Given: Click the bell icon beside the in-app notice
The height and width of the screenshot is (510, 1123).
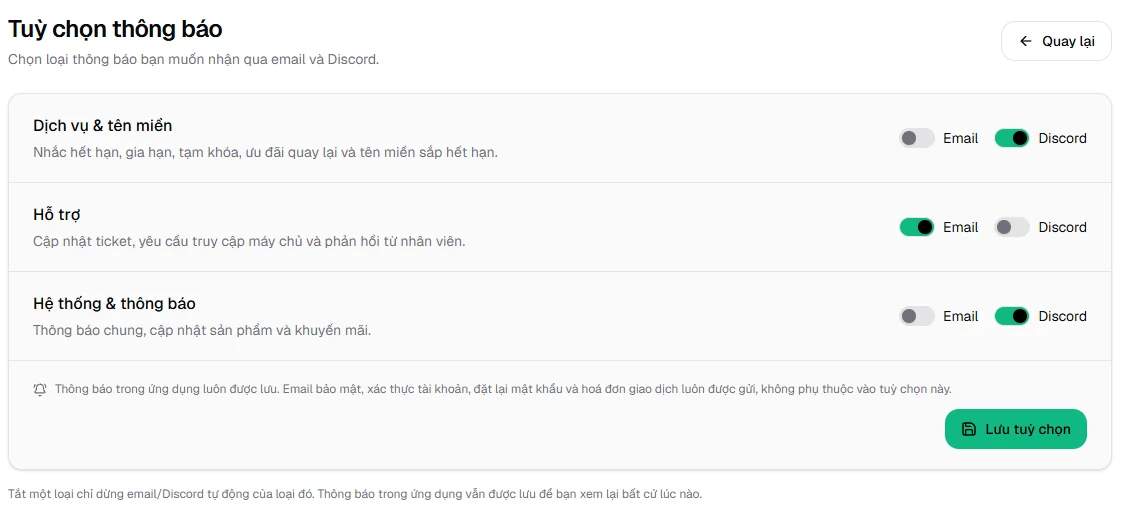Looking at the screenshot, I should click(40, 390).
